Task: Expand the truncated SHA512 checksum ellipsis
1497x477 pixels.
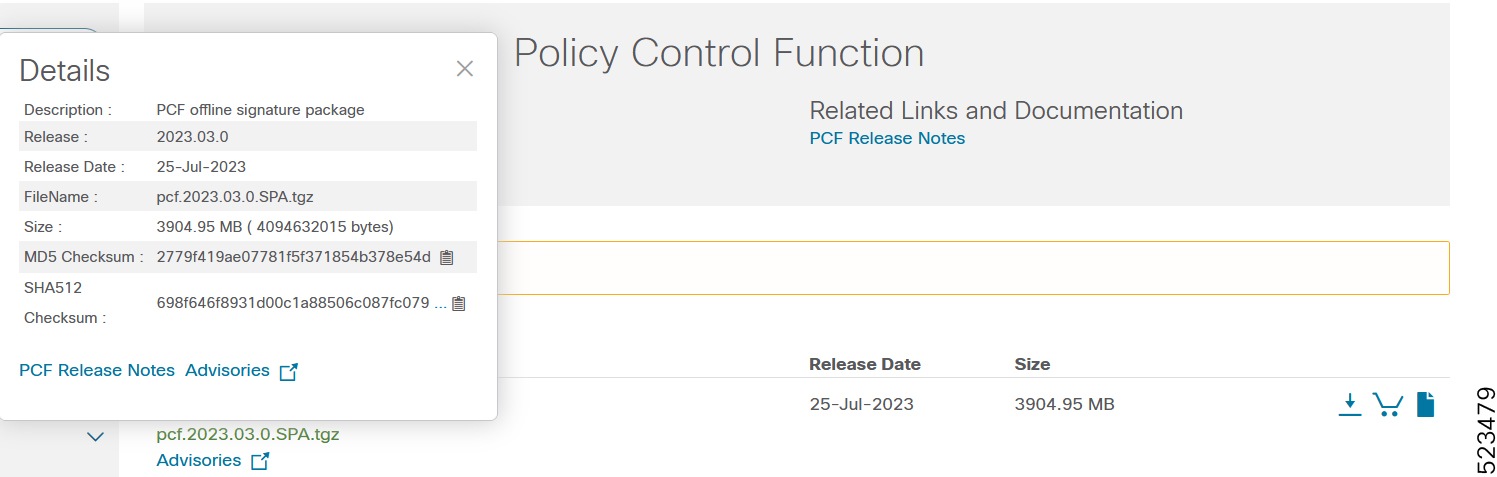Action: click(440, 303)
